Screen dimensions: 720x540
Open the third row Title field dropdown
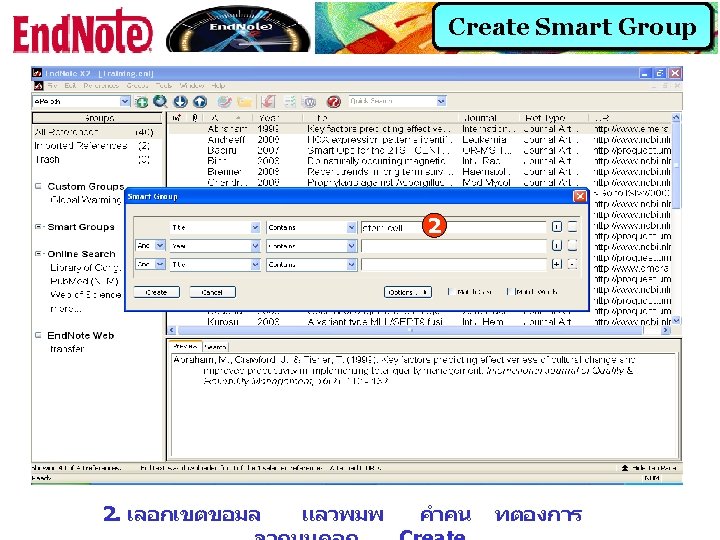(255, 264)
